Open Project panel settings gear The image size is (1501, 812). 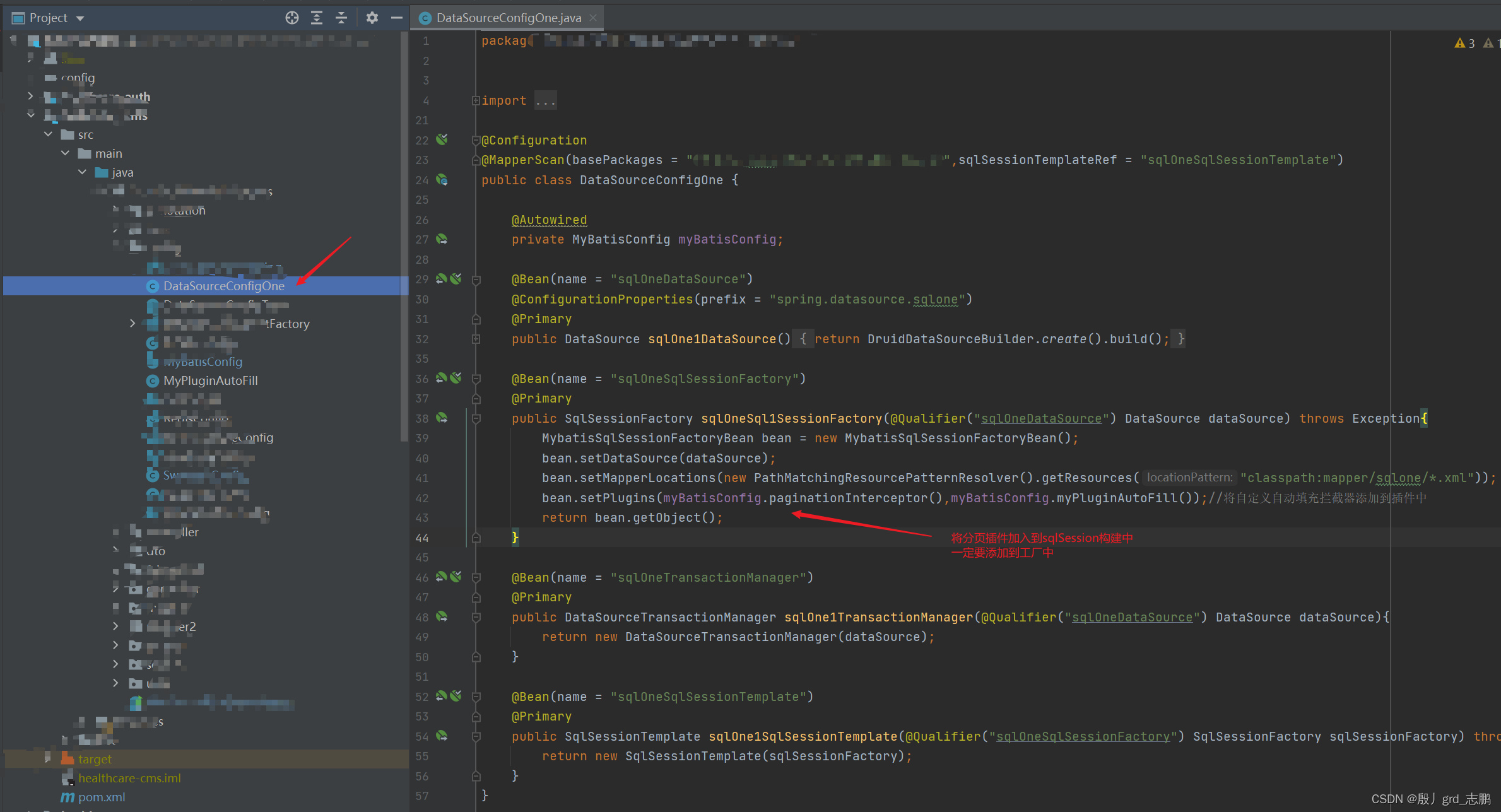[x=372, y=18]
